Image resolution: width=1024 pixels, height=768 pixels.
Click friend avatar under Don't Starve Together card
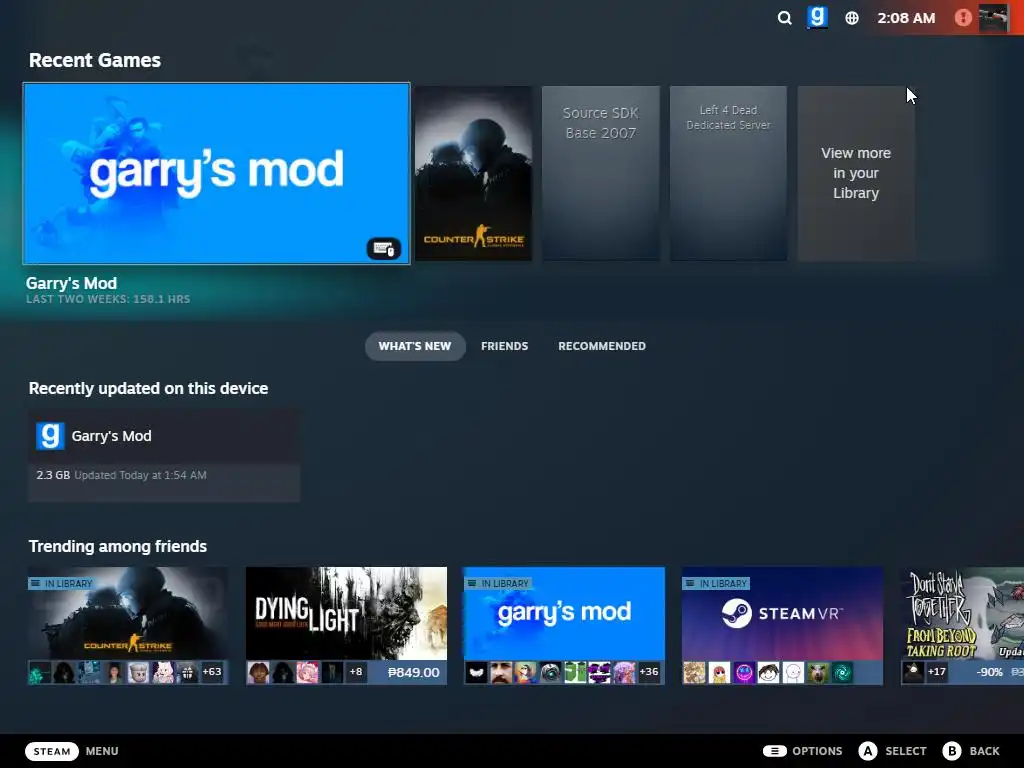point(913,672)
